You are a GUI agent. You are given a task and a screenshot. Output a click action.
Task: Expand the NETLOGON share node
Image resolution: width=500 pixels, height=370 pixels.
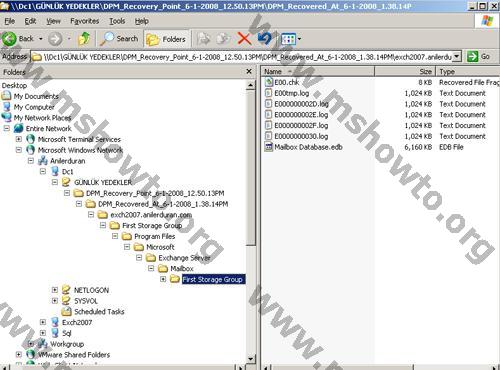pos(55,290)
